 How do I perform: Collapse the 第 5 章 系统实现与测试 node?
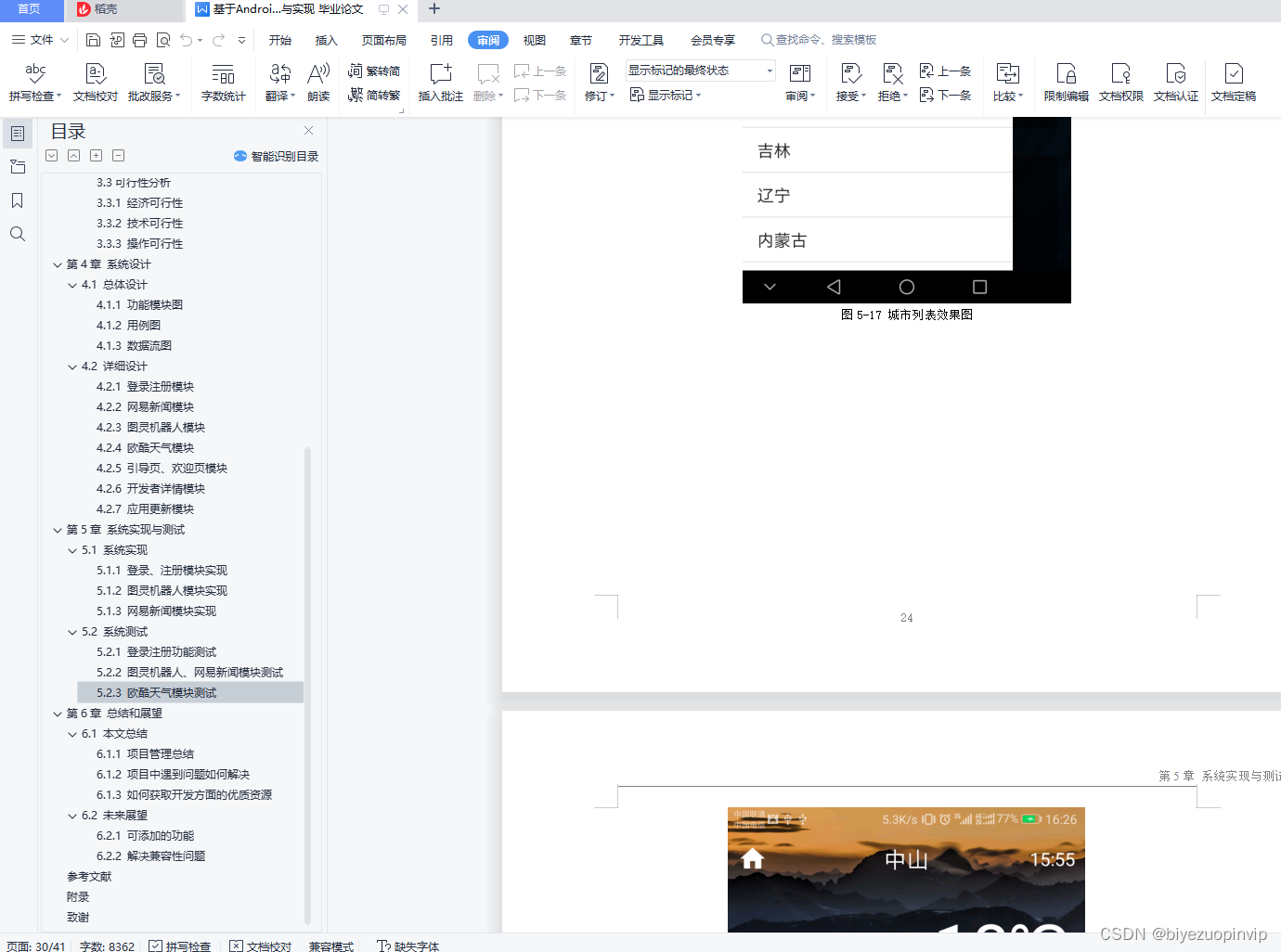click(58, 530)
